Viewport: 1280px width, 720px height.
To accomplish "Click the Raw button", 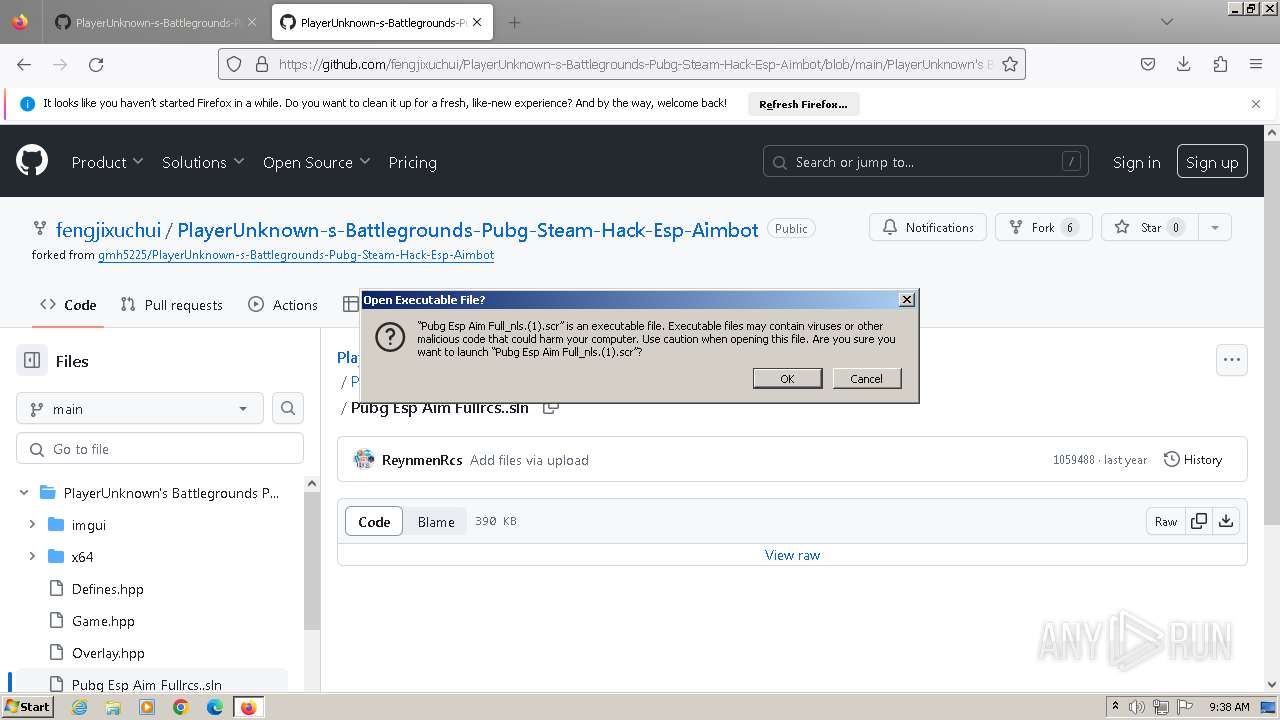I will (1166, 521).
